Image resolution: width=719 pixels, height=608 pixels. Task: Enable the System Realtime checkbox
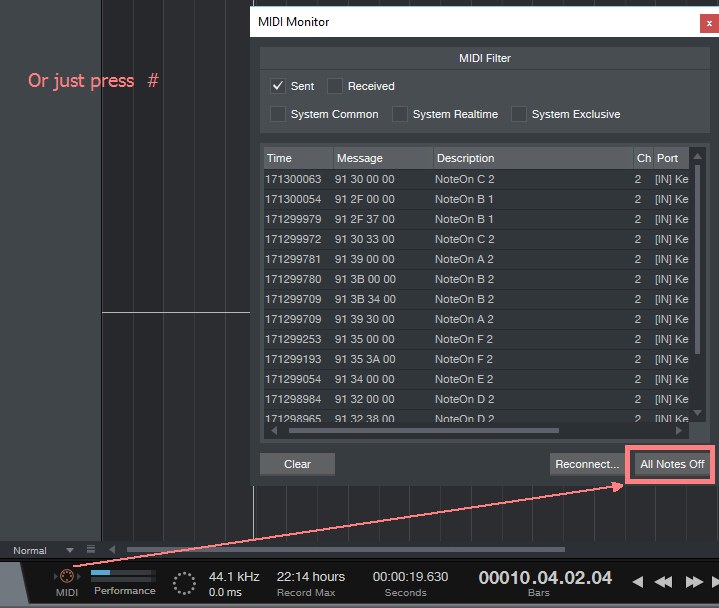tap(399, 114)
